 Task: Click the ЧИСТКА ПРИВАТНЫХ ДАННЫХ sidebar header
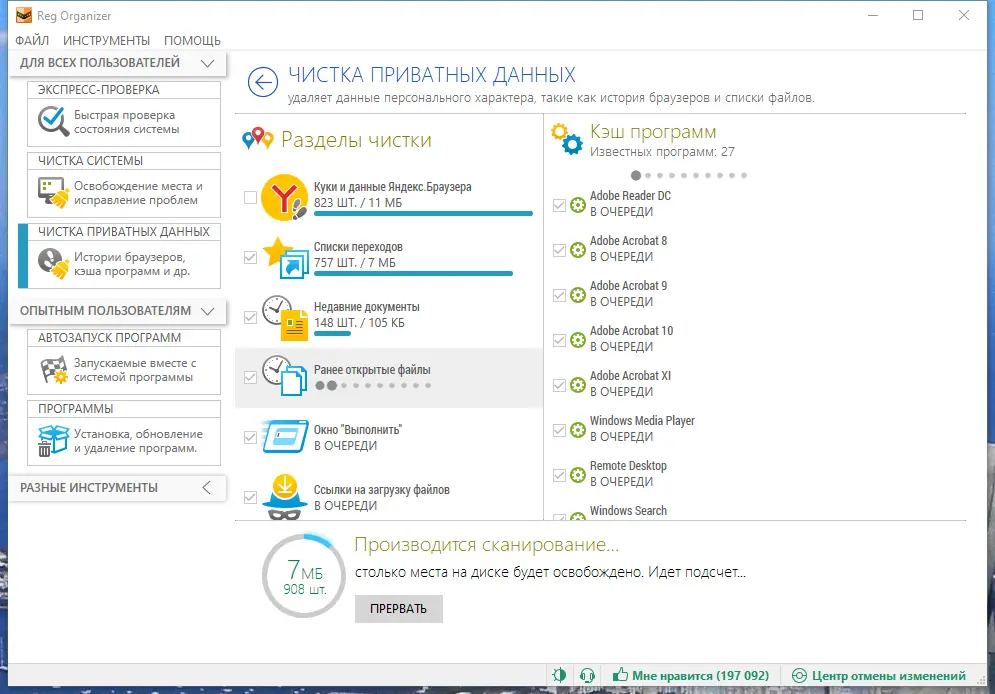124,232
